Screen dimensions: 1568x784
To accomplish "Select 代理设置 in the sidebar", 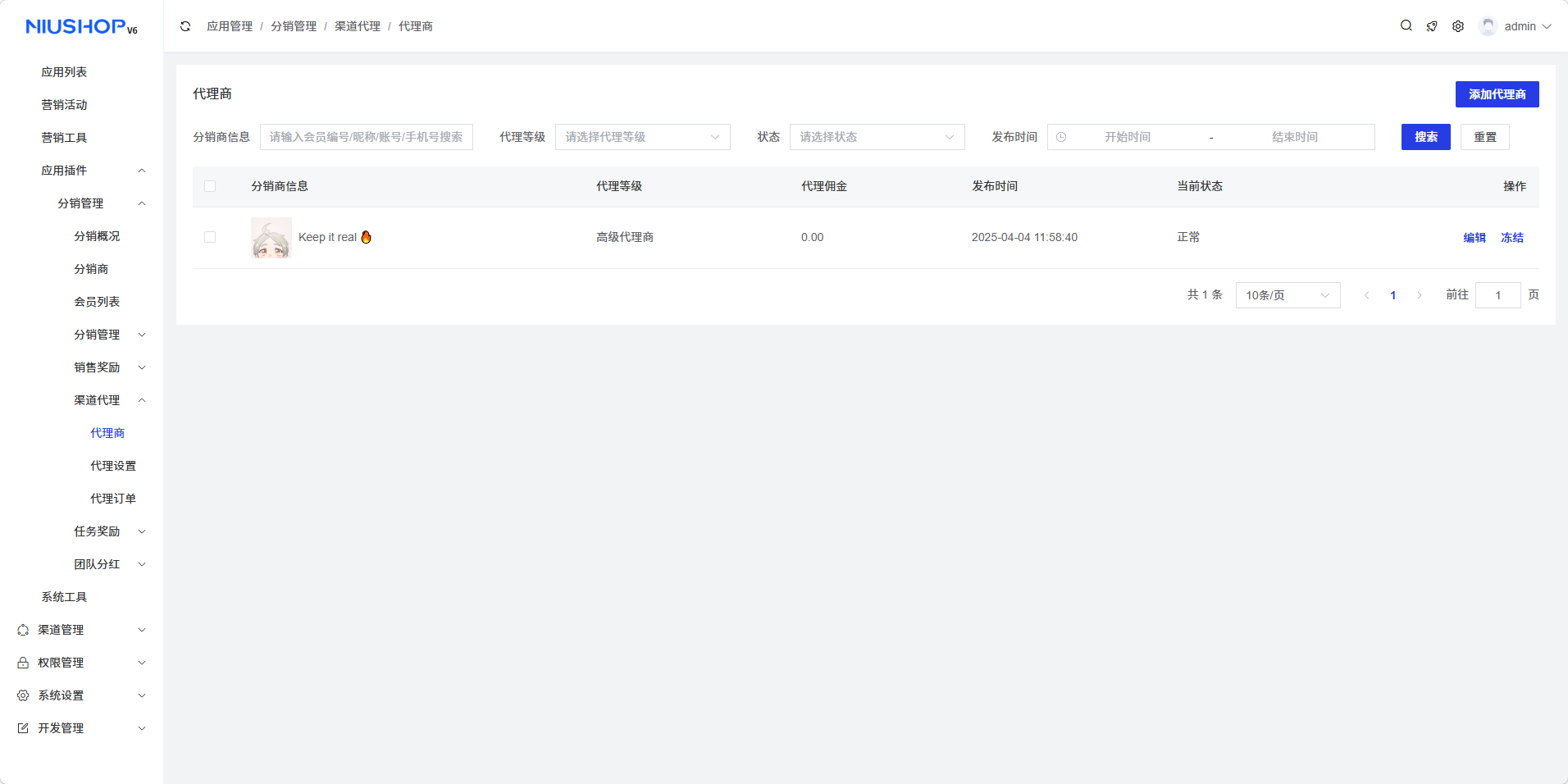I will coord(113,466).
